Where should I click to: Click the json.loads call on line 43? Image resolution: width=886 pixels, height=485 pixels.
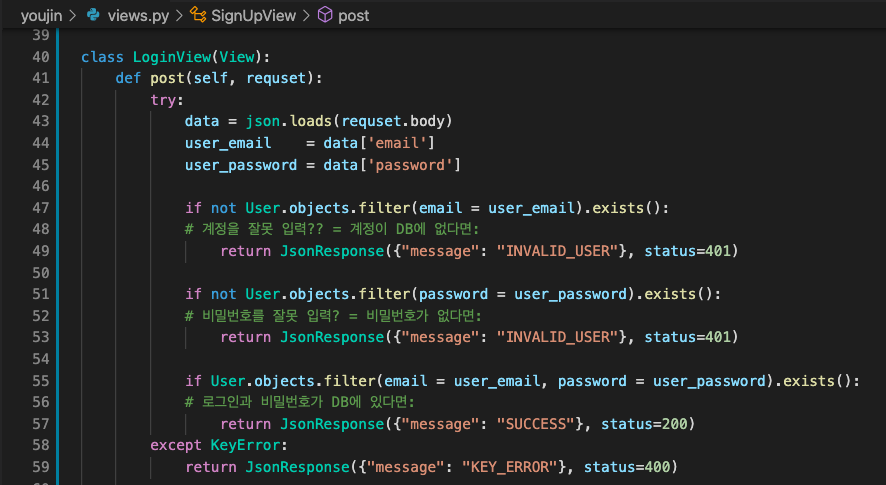click(x=288, y=121)
